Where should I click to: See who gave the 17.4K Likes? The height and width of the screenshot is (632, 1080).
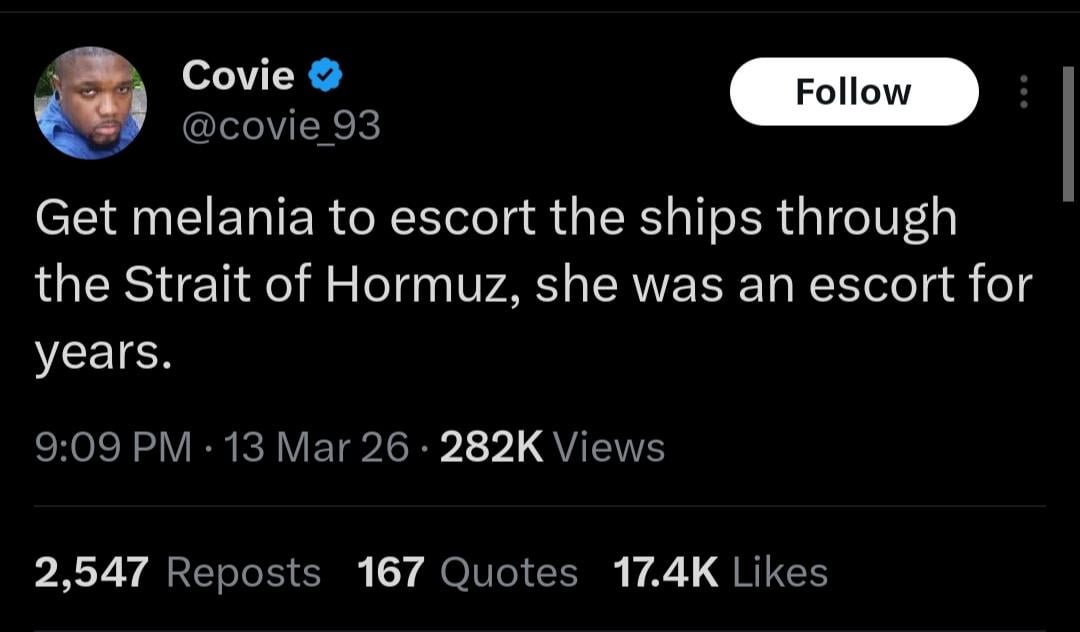[x=720, y=573]
